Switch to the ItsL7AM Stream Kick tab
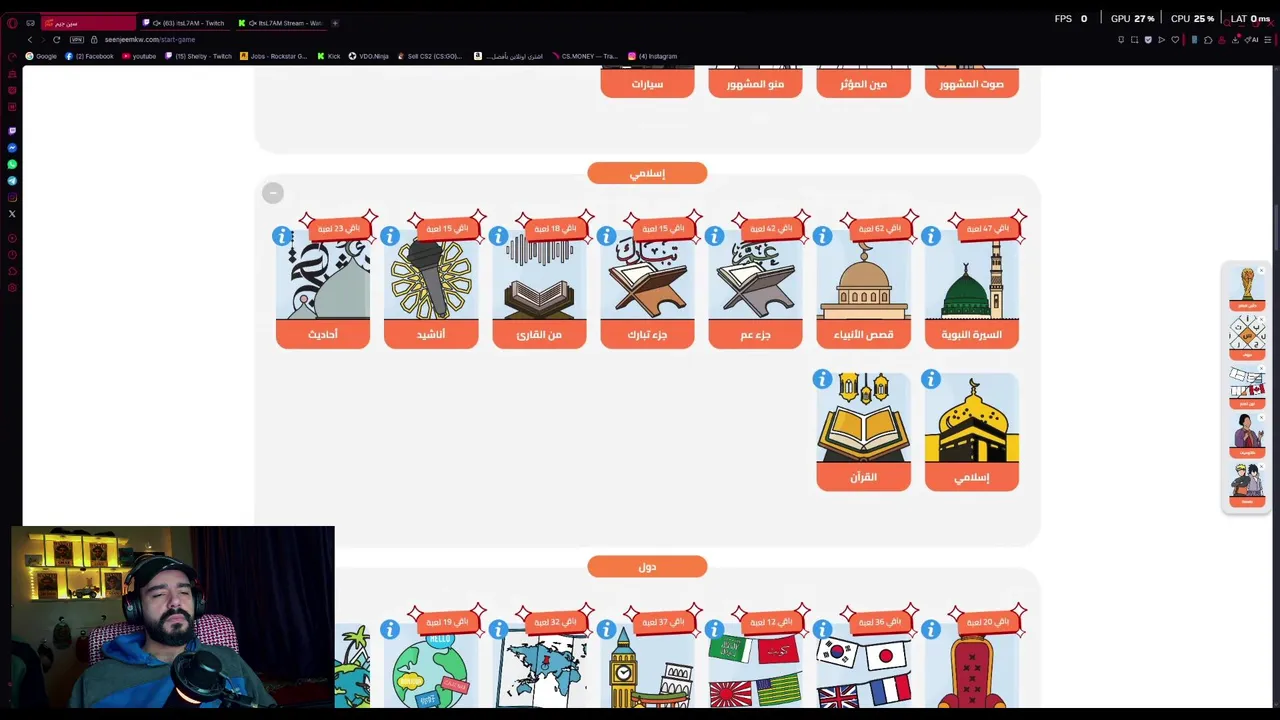The height and width of the screenshot is (720, 1280). click(x=282, y=23)
